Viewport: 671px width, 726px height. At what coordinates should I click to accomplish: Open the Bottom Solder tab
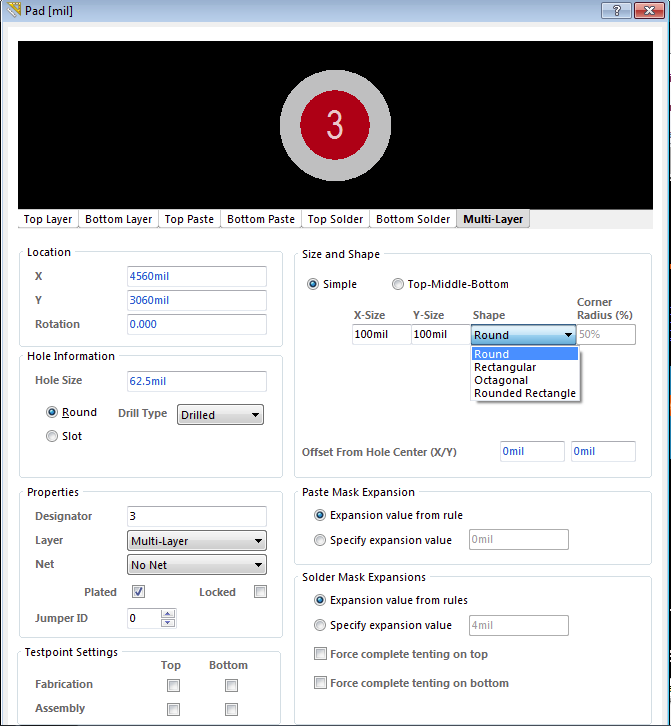tap(413, 219)
